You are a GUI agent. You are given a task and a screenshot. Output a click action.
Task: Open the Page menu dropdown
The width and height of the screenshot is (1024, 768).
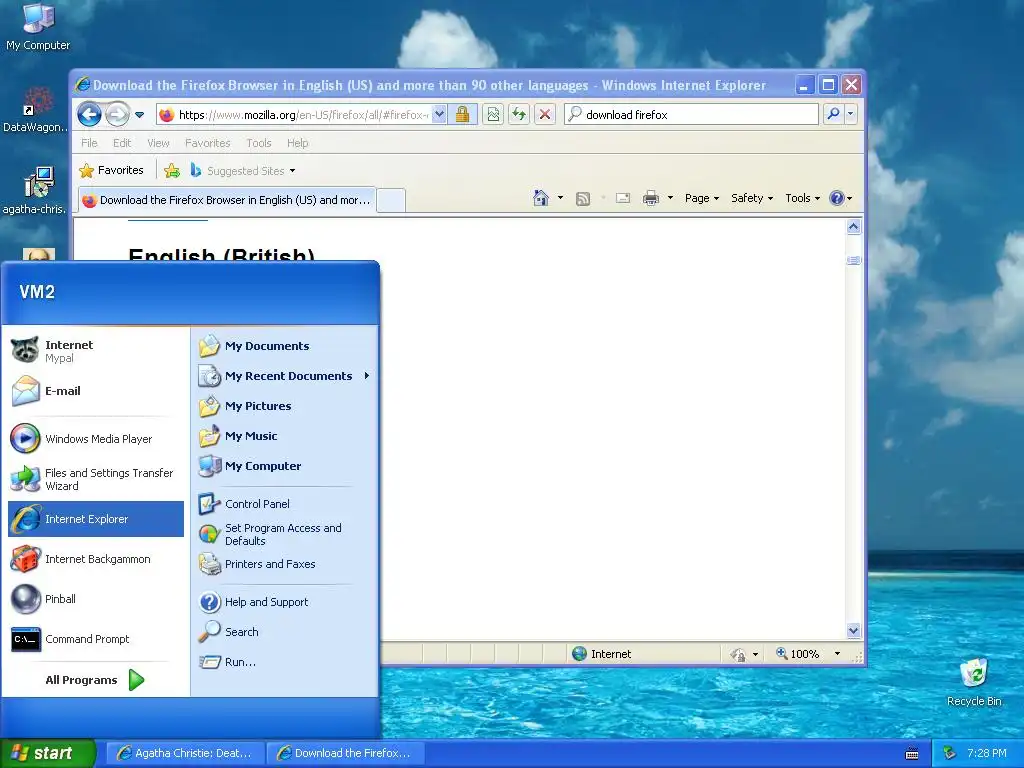(701, 198)
